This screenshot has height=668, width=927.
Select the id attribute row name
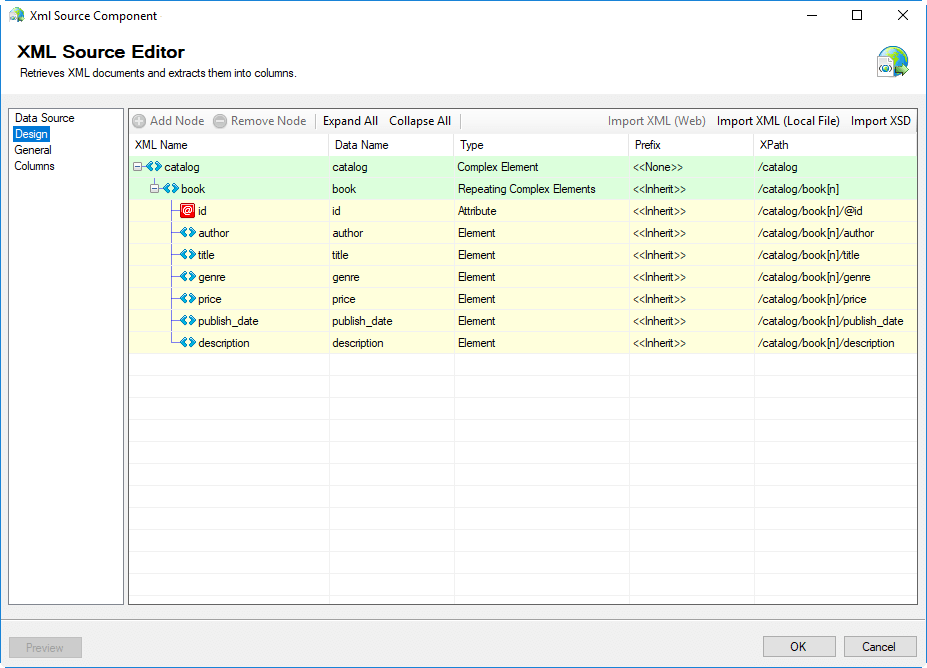(x=202, y=211)
